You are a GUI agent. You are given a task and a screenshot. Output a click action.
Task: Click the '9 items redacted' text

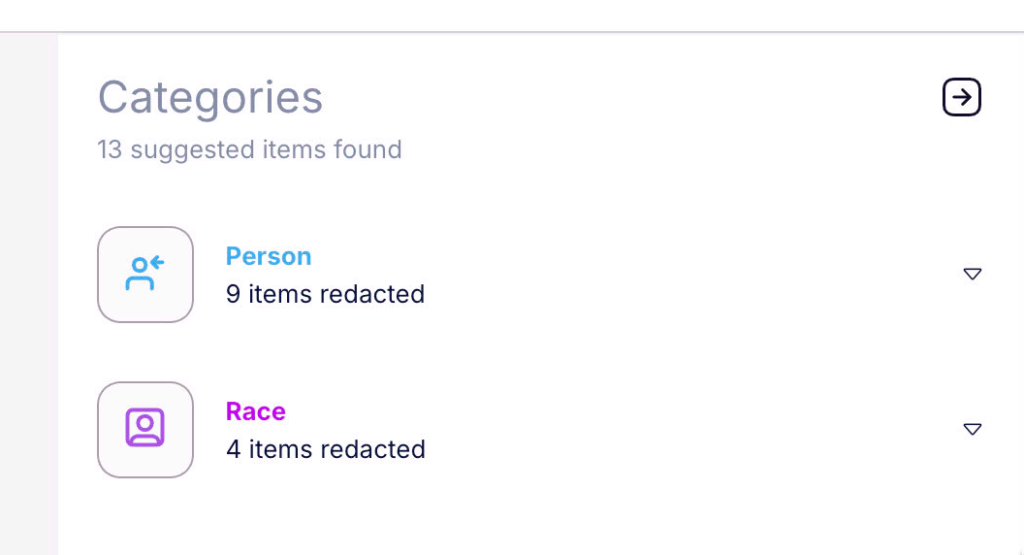325,294
